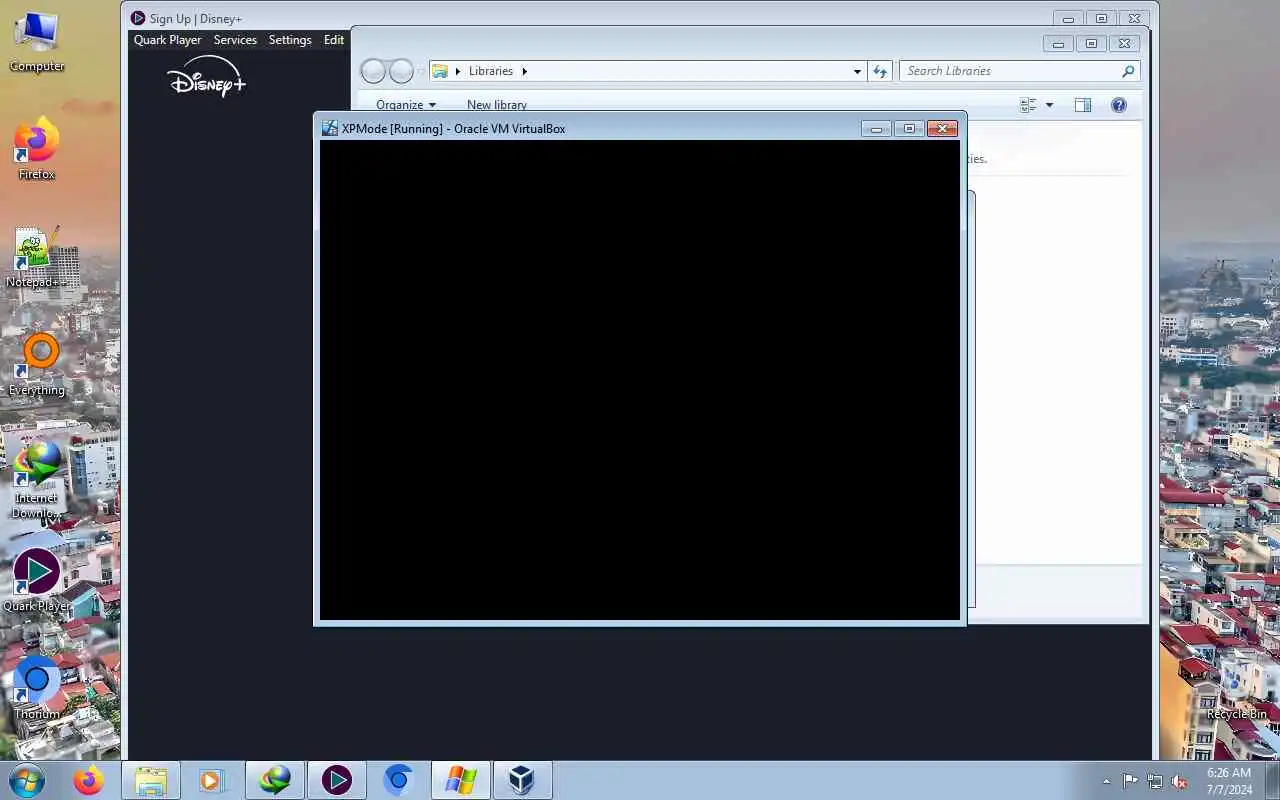Maximize the Libraries Explorer window

pyautogui.click(x=1091, y=43)
